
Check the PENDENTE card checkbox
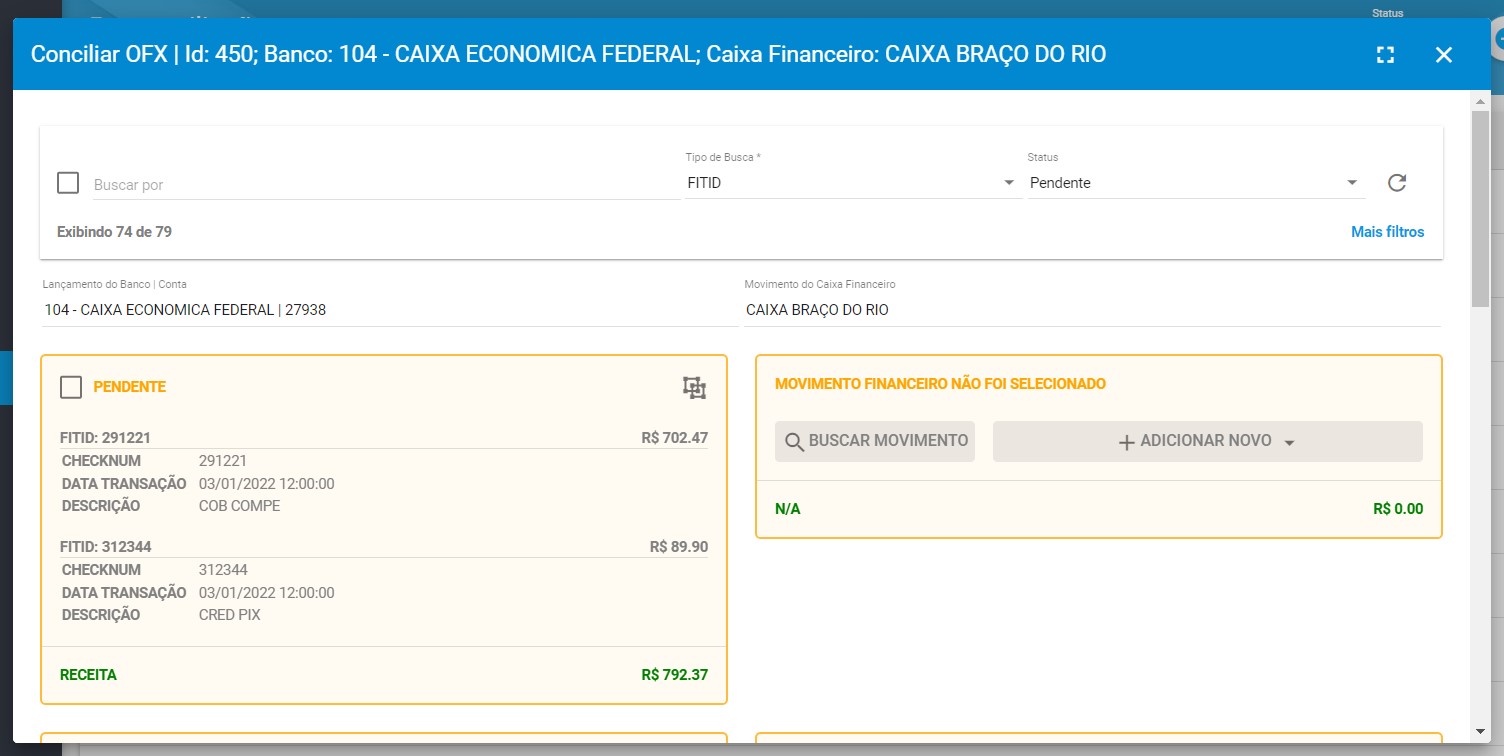point(71,387)
